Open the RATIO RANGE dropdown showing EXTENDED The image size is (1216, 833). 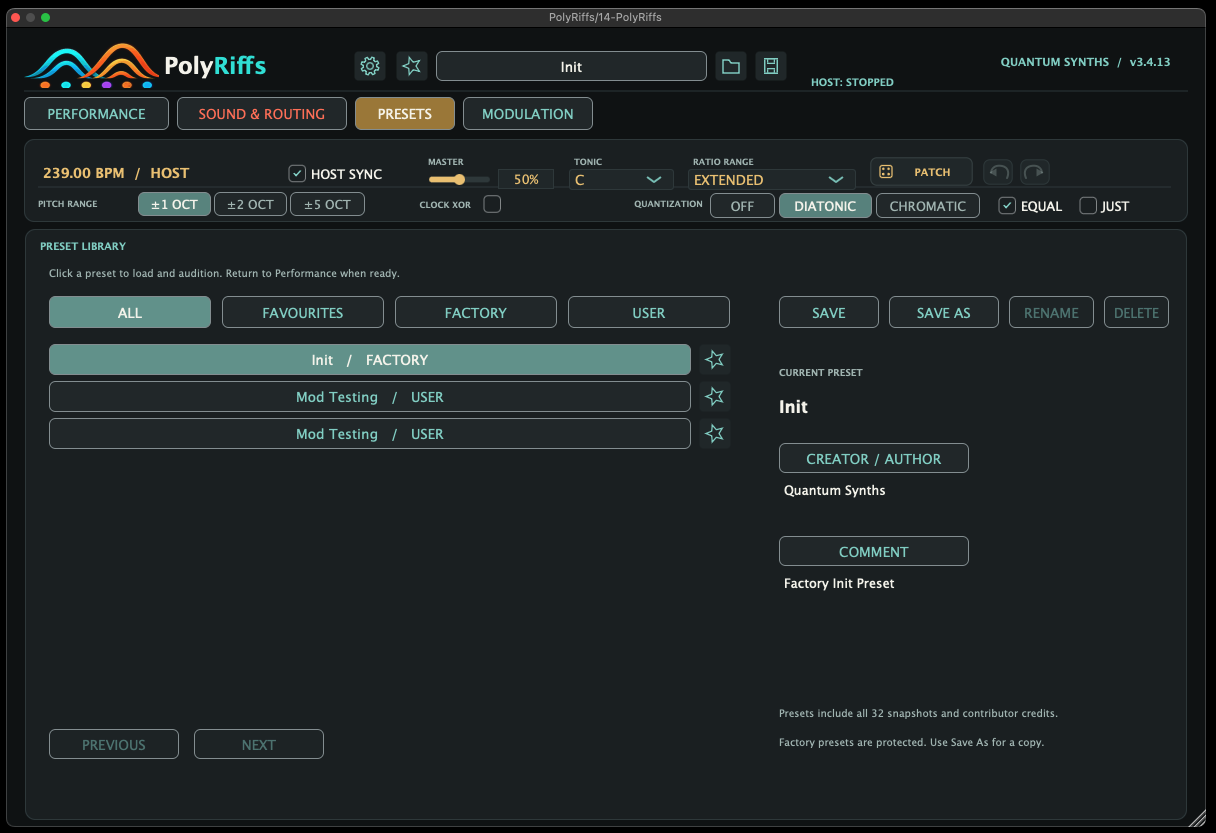pyautogui.click(x=771, y=180)
